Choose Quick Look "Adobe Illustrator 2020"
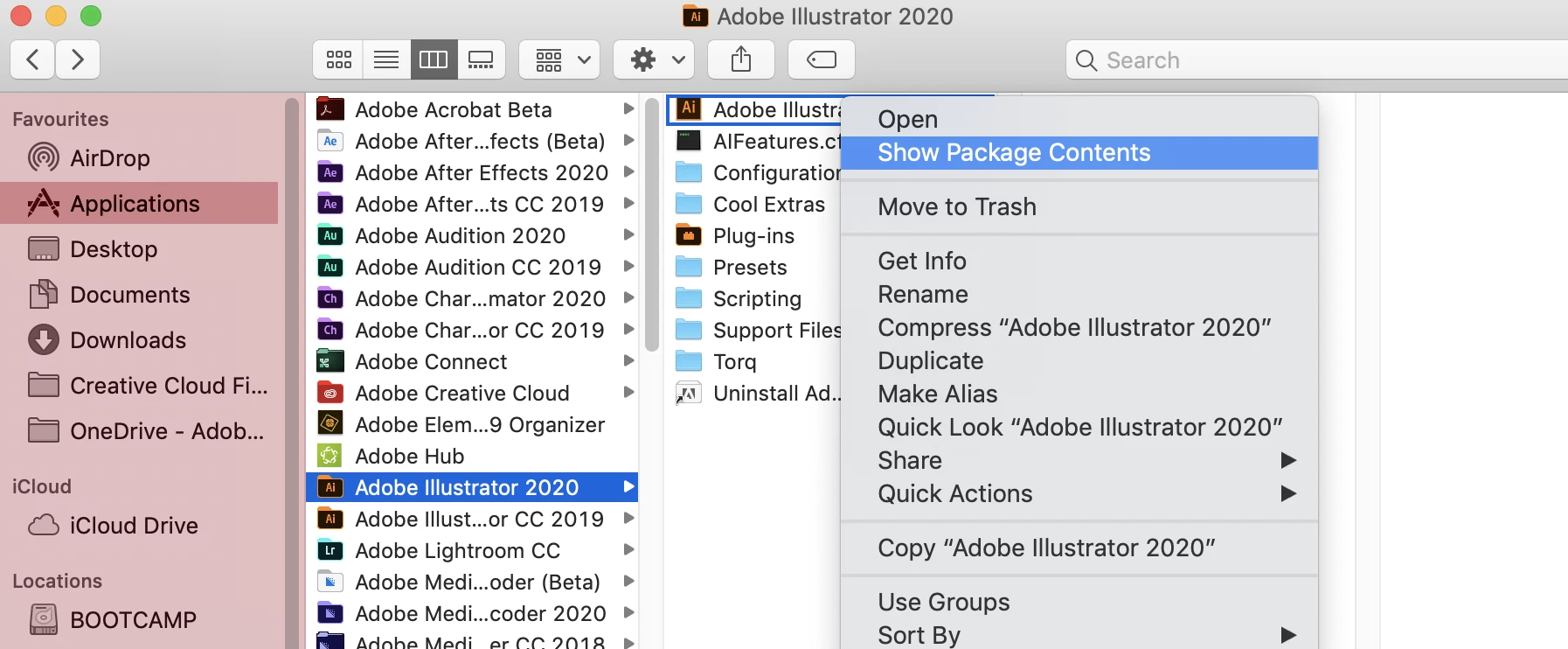The width and height of the screenshot is (1568, 649). (x=1079, y=428)
